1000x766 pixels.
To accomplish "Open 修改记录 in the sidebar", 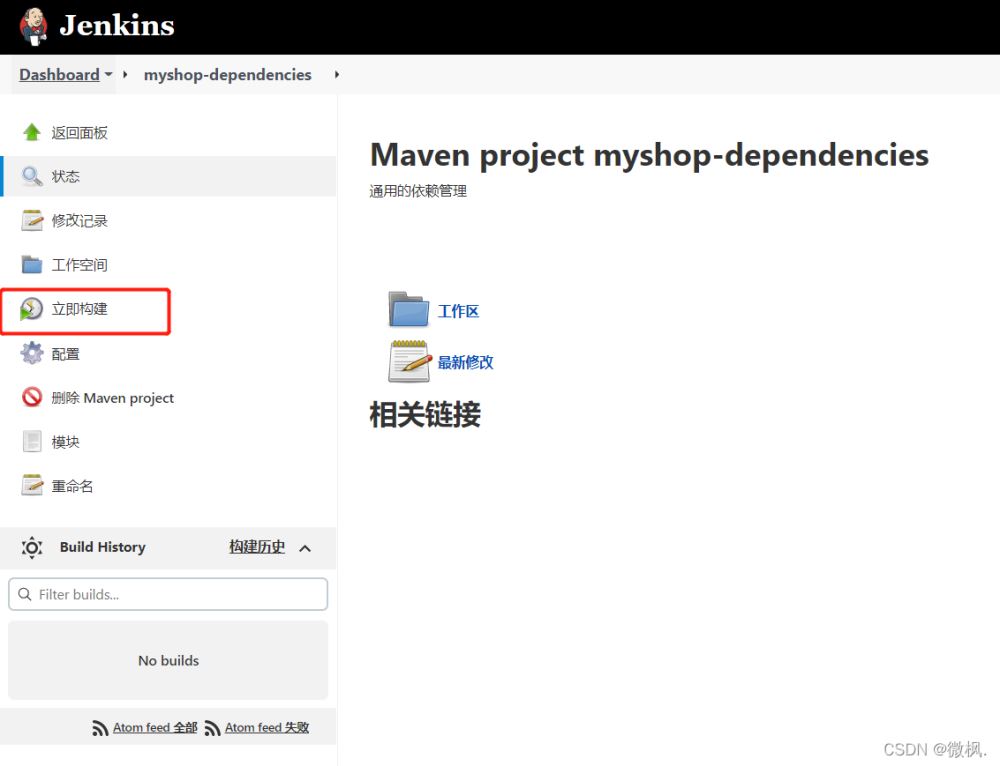I will pos(79,221).
